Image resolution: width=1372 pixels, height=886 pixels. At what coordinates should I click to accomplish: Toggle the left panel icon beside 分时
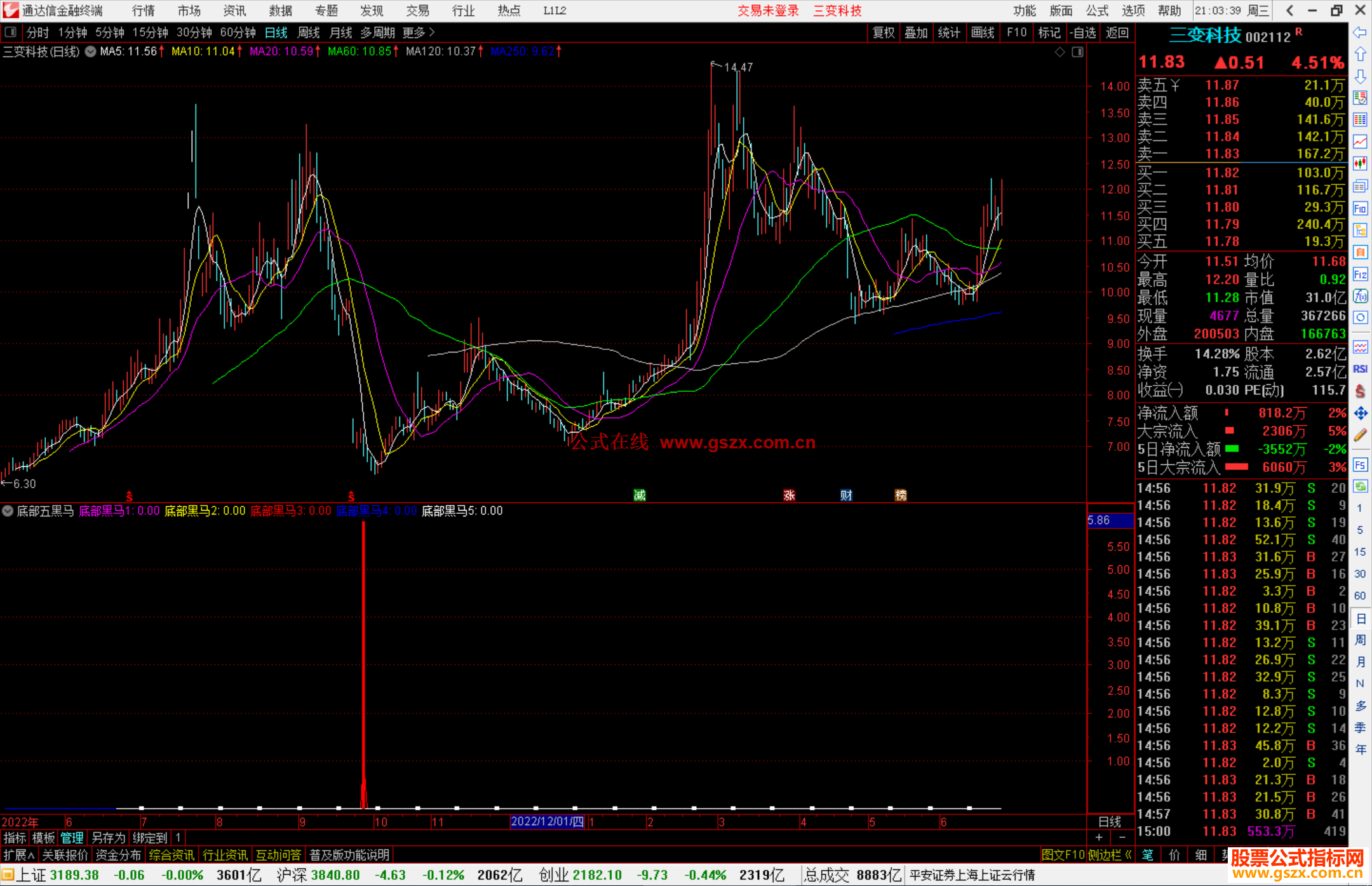click(x=11, y=32)
